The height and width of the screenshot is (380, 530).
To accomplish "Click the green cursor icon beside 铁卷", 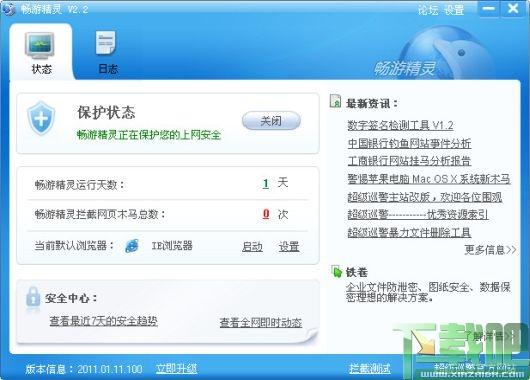I will [337, 271].
